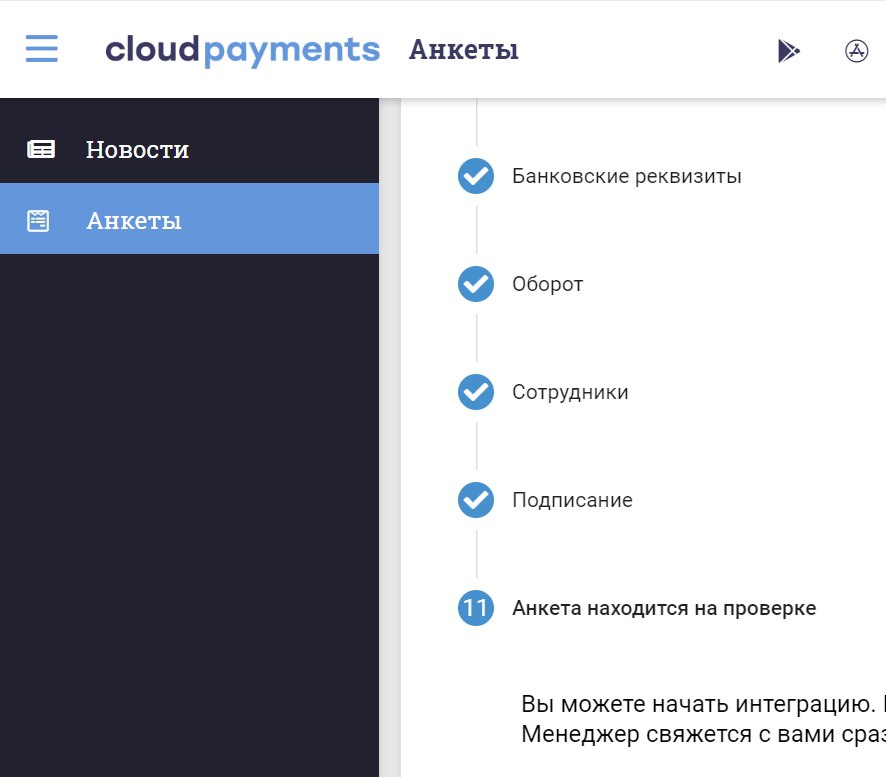Click the Анкеты form icon in sidebar
Image resolution: width=886 pixels, height=777 pixels.
[x=38, y=220]
